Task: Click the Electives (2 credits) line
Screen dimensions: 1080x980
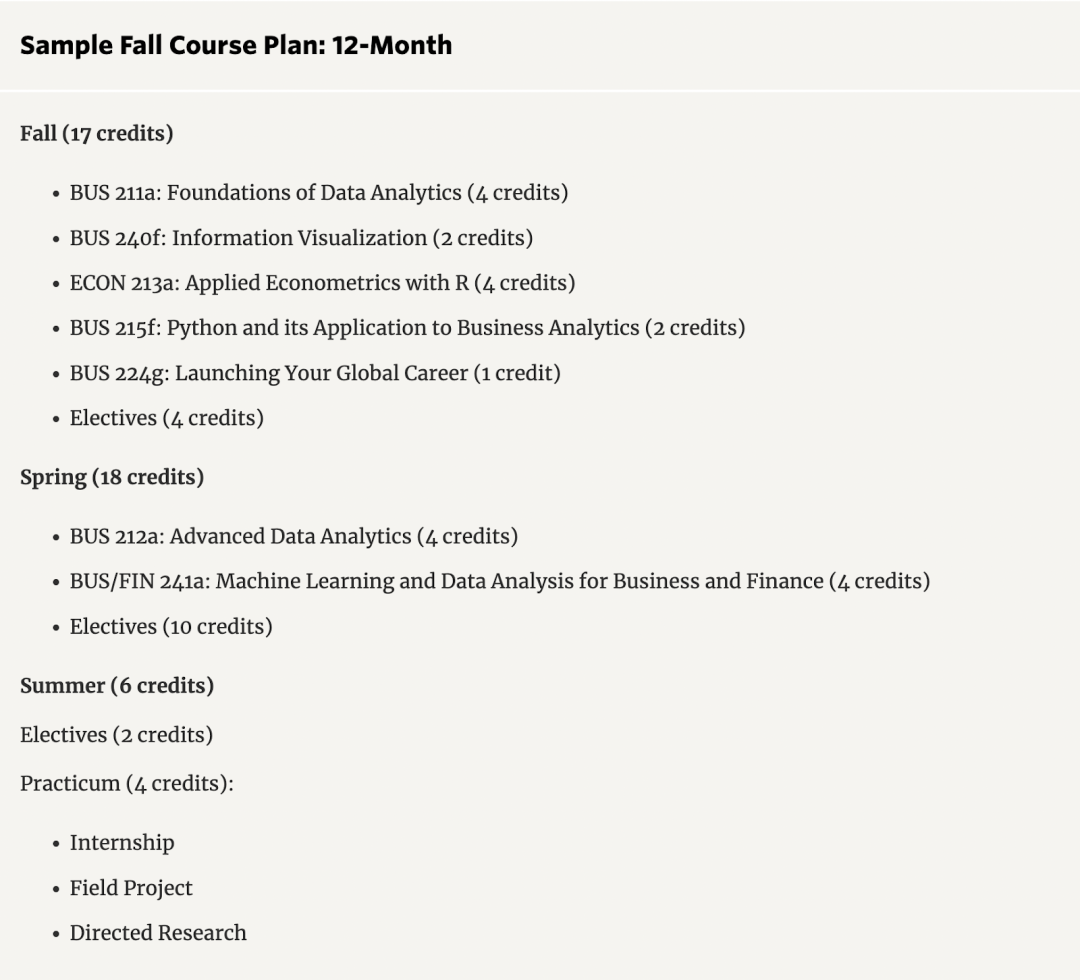Action: pyautogui.click(x=116, y=735)
